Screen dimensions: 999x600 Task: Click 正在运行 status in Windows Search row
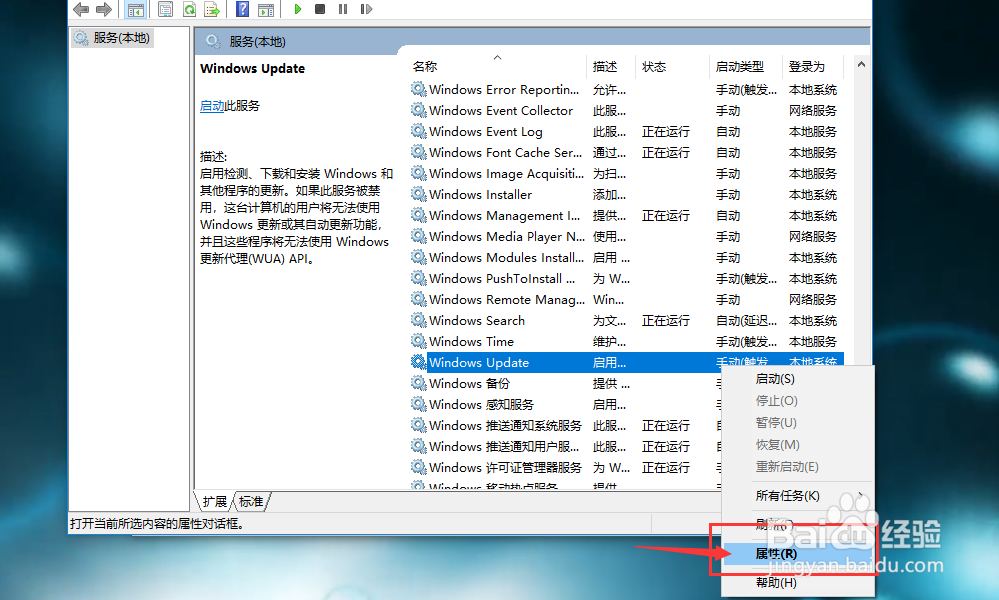(x=666, y=320)
